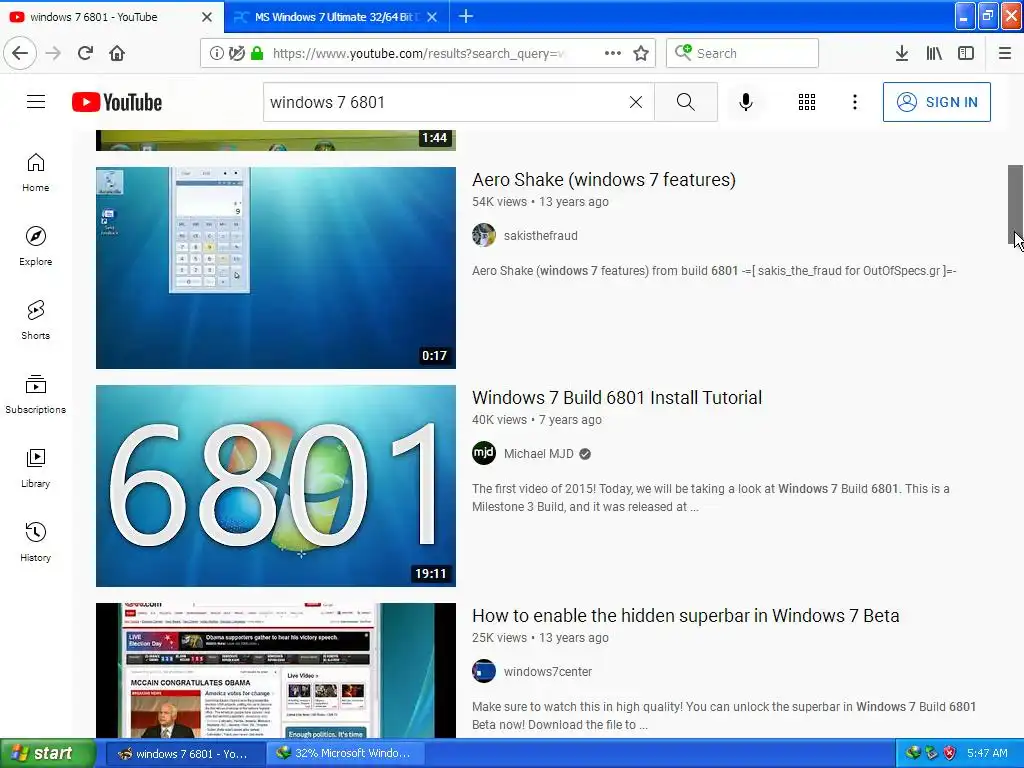This screenshot has width=1024, height=768.
Task: Open Aero Shake (windows 7 features) video title
Action: coord(604,180)
